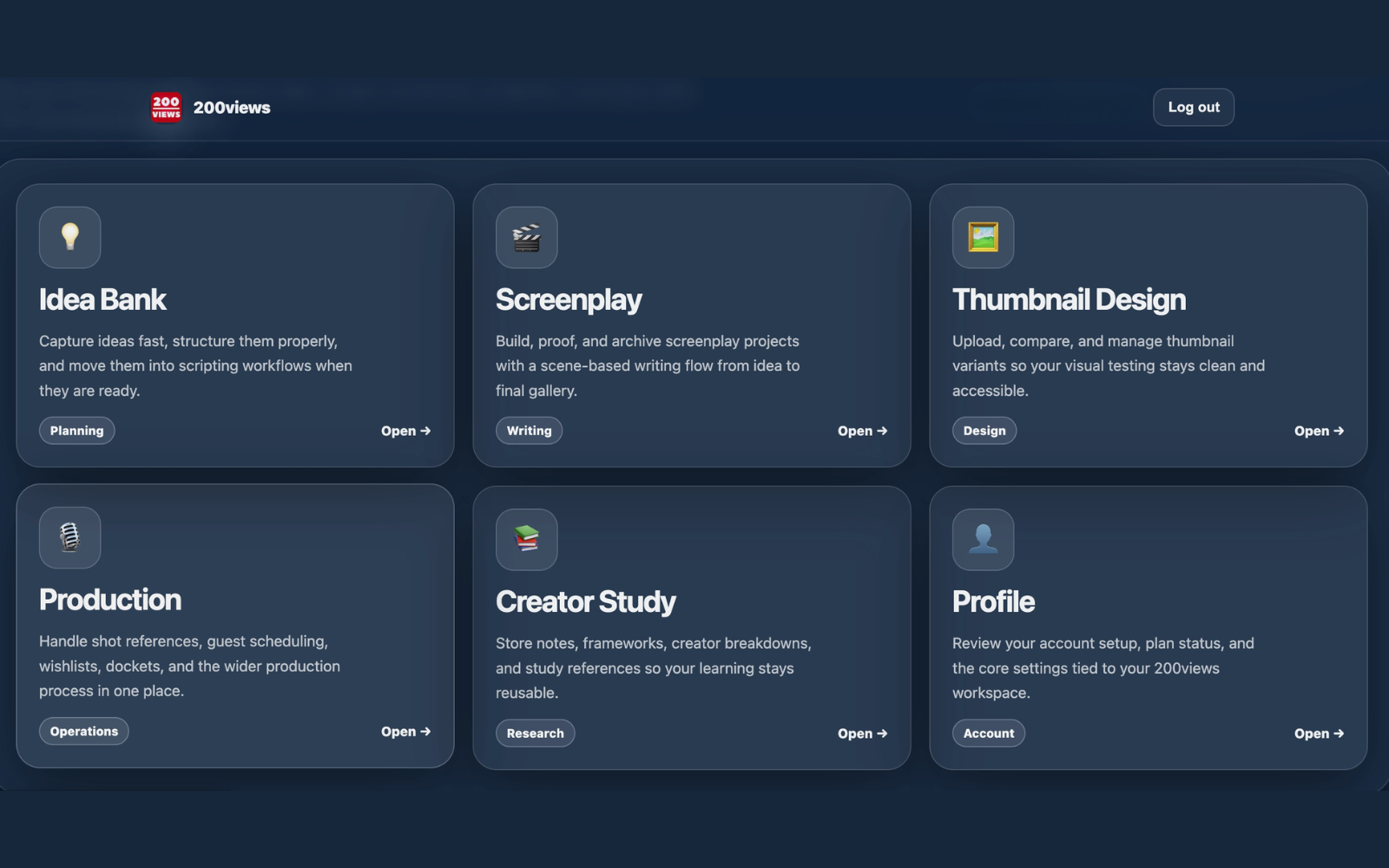Select the Account tag on Profile
The image size is (1389, 868).
(x=989, y=733)
